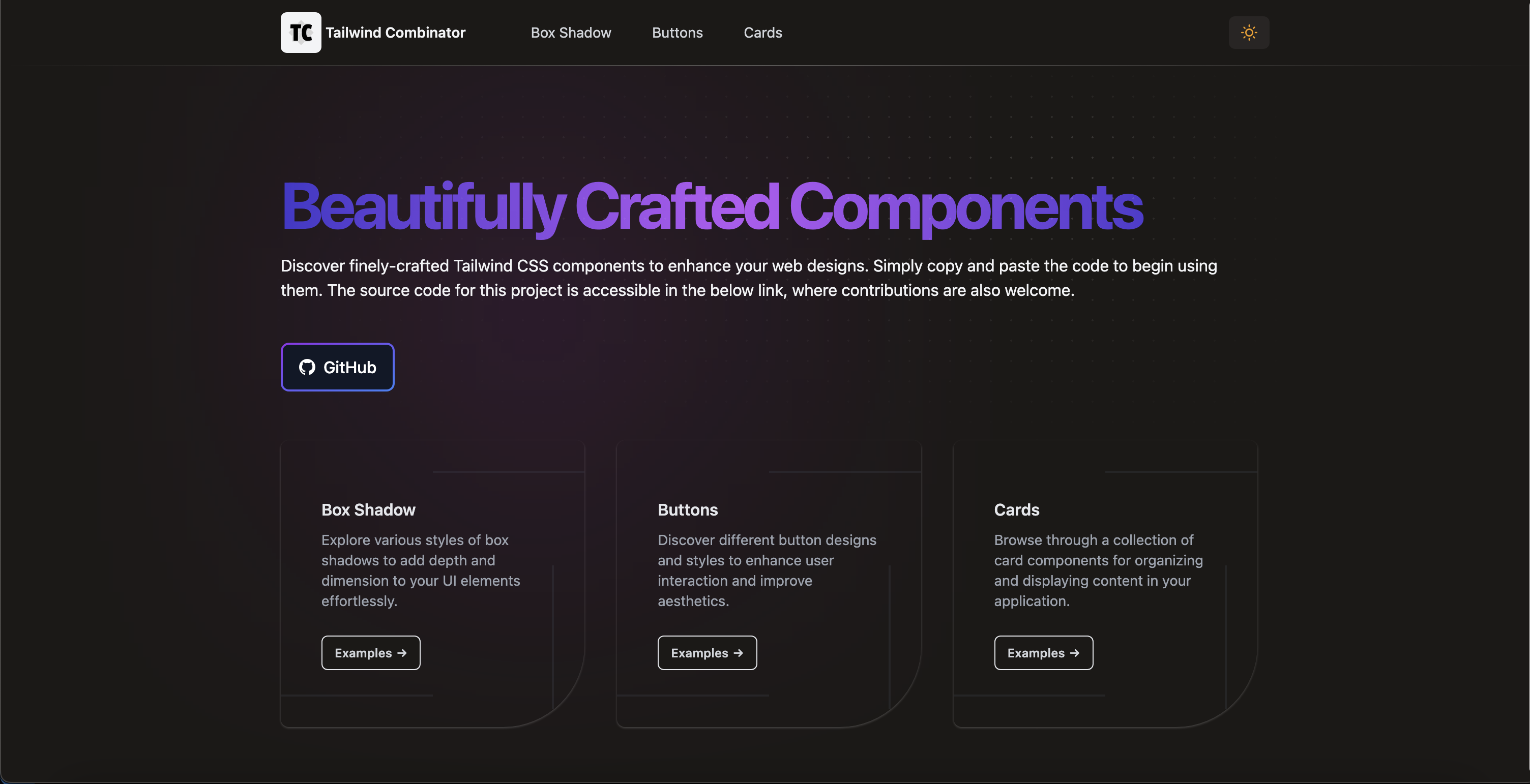This screenshot has width=1530, height=784.
Task: Click the GitHub button below the hero text
Action: 337,367
